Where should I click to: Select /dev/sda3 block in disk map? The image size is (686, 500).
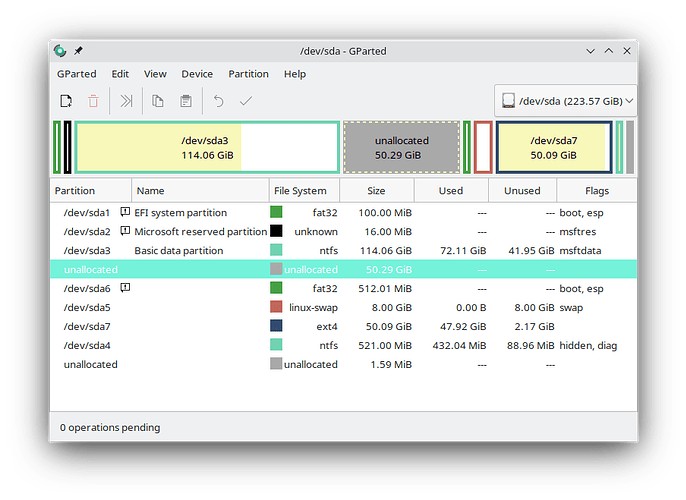click(207, 147)
